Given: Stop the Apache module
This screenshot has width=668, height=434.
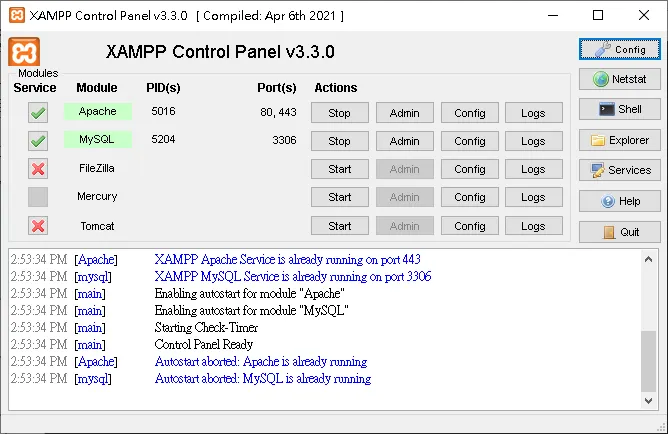Looking at the screenshot, I should point(340,113).
